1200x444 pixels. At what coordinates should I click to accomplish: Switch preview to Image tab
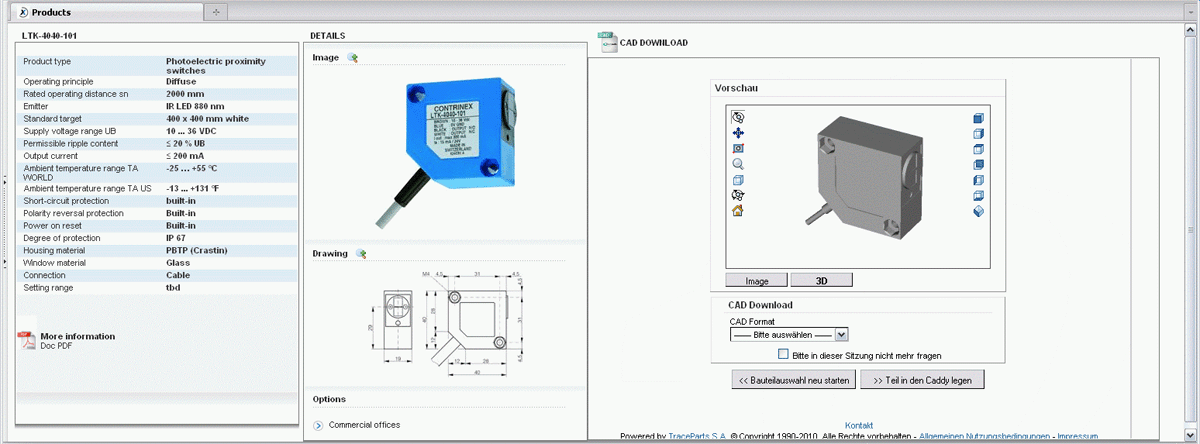point(756,280)
